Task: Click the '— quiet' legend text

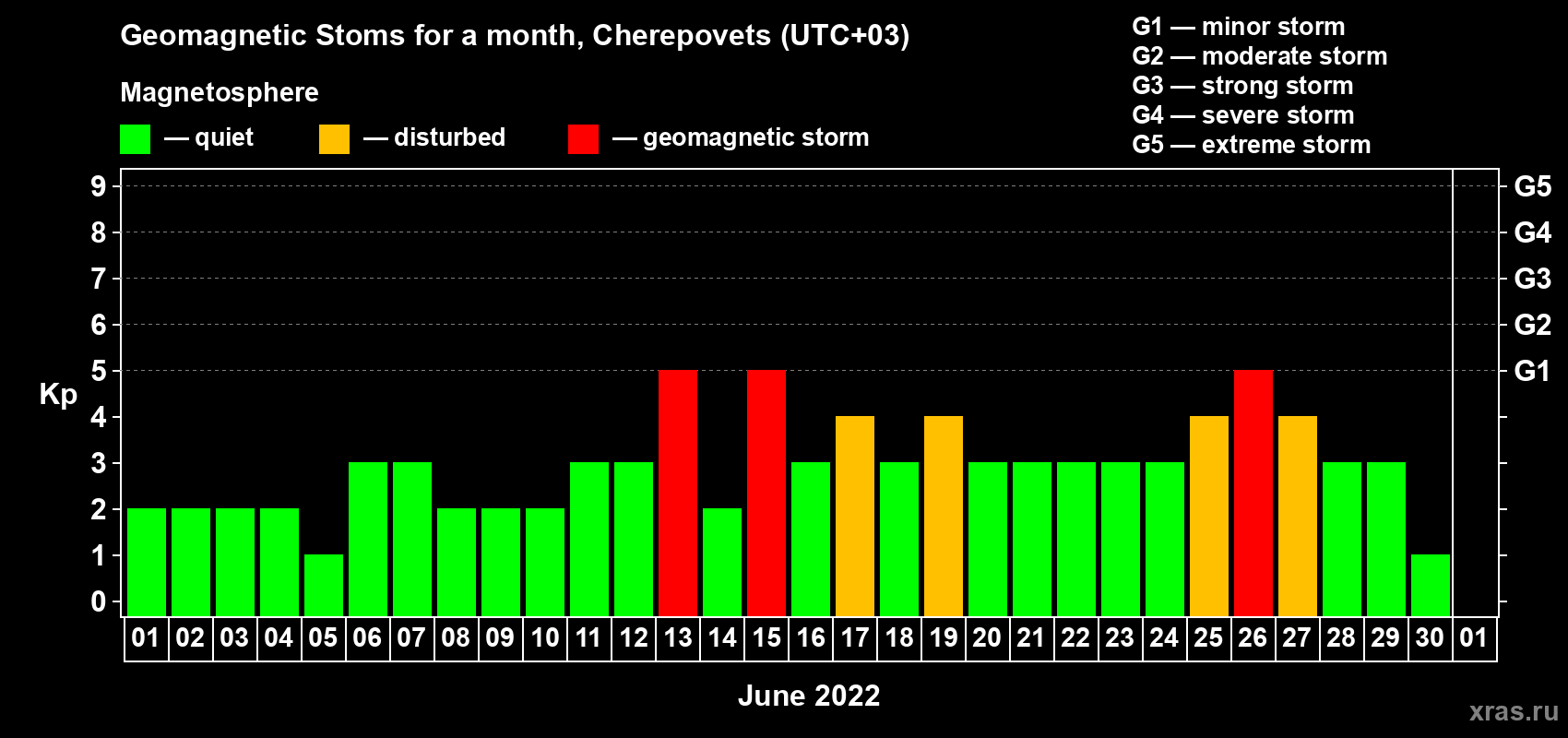Action: click(x=209, y=138)
